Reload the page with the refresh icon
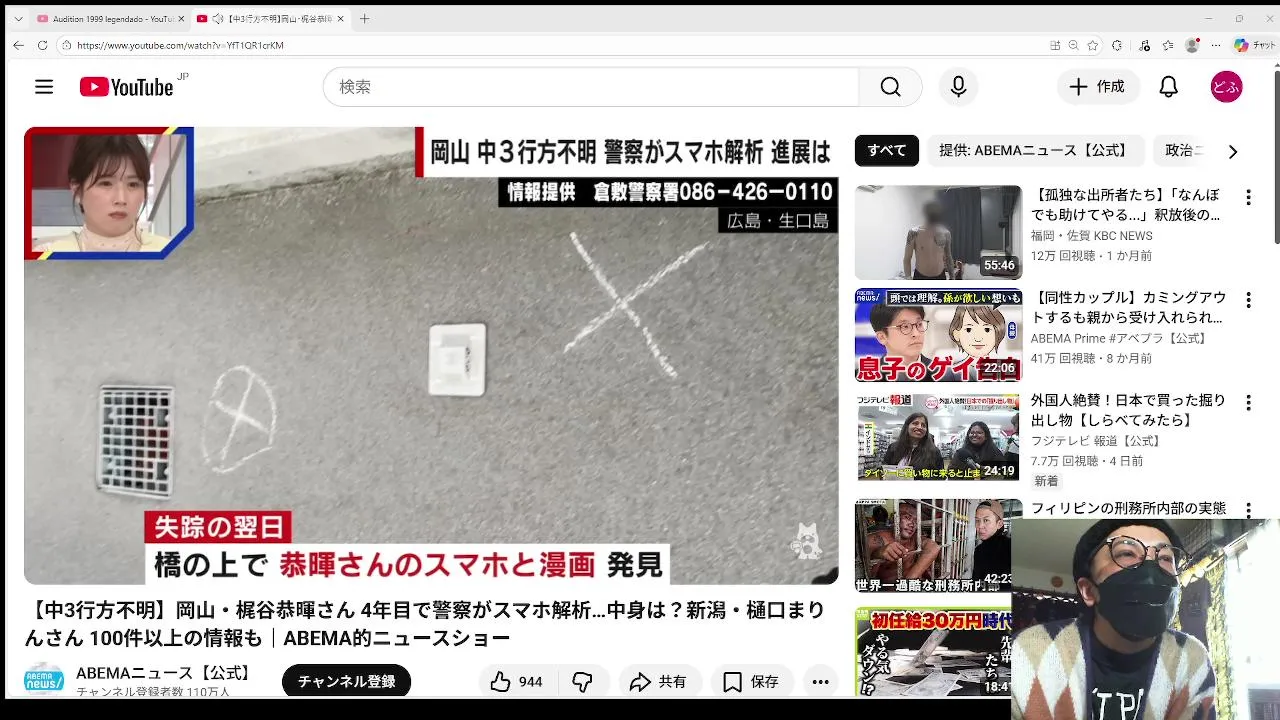Image resolution: width=1280 pixels, height=720 pixels. [42, 45]
